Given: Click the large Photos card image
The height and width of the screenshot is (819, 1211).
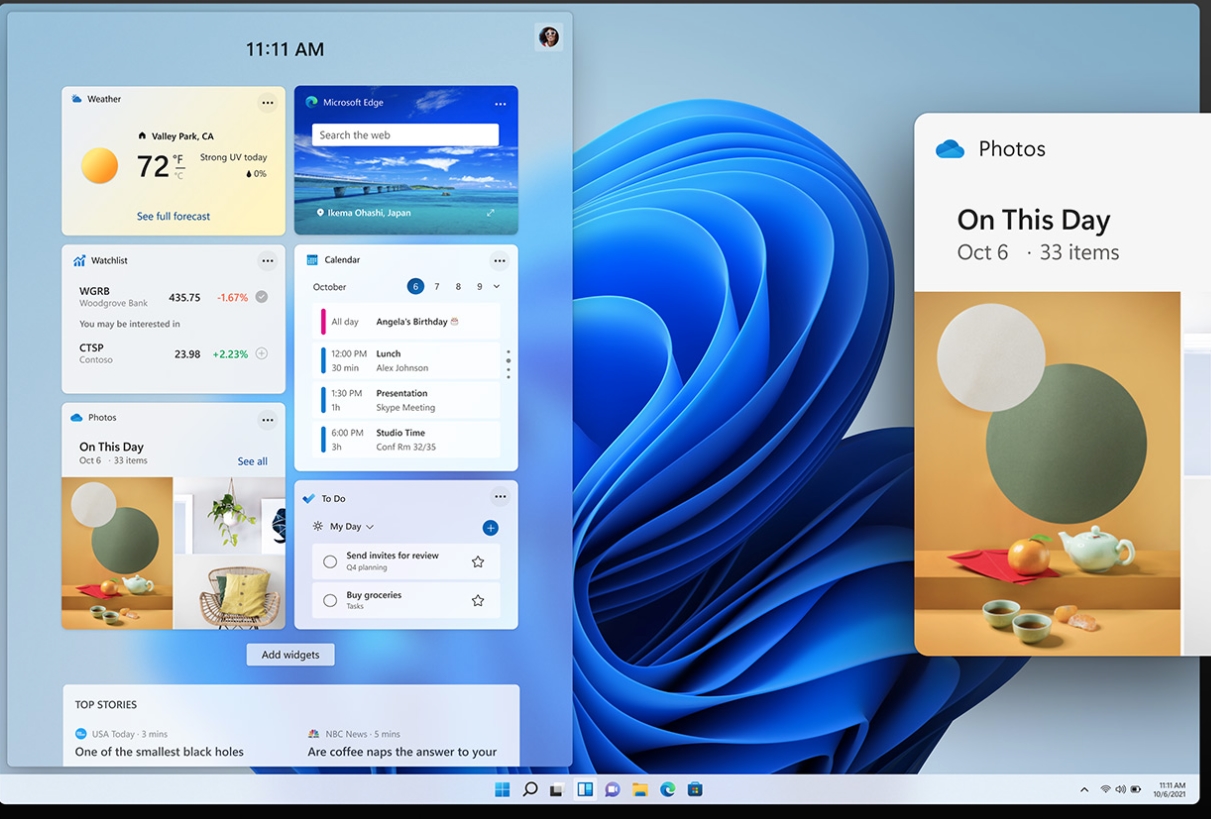Looking at the screenshot, I should pos(1047,474).
